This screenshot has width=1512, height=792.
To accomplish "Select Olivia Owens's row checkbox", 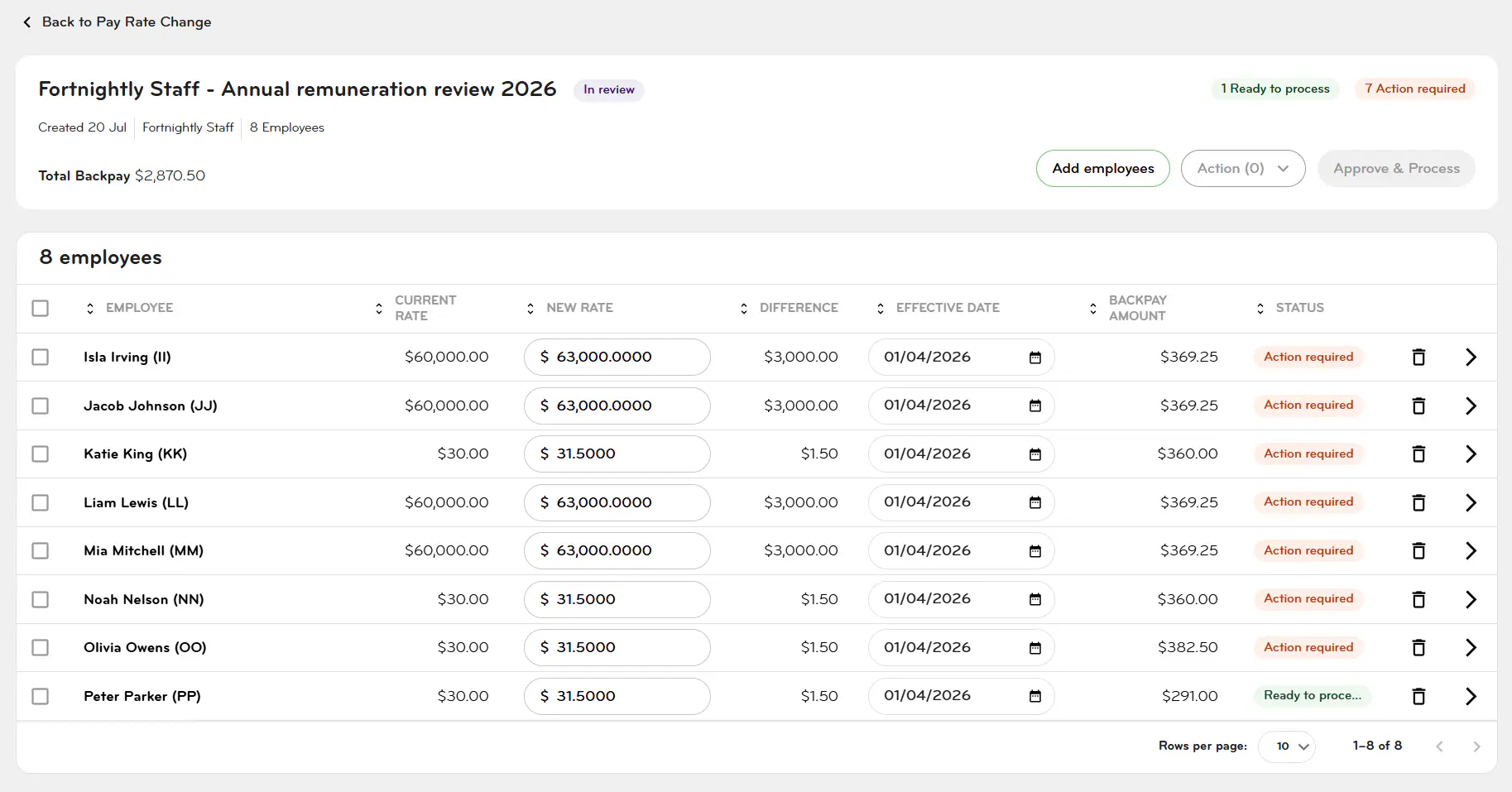I will [40, 647].
